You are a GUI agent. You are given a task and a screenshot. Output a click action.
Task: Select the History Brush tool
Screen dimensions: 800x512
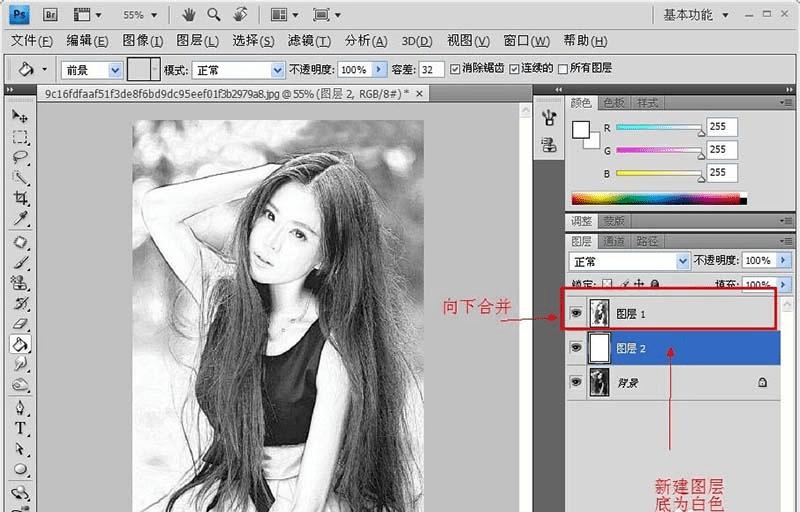point(20,303)
